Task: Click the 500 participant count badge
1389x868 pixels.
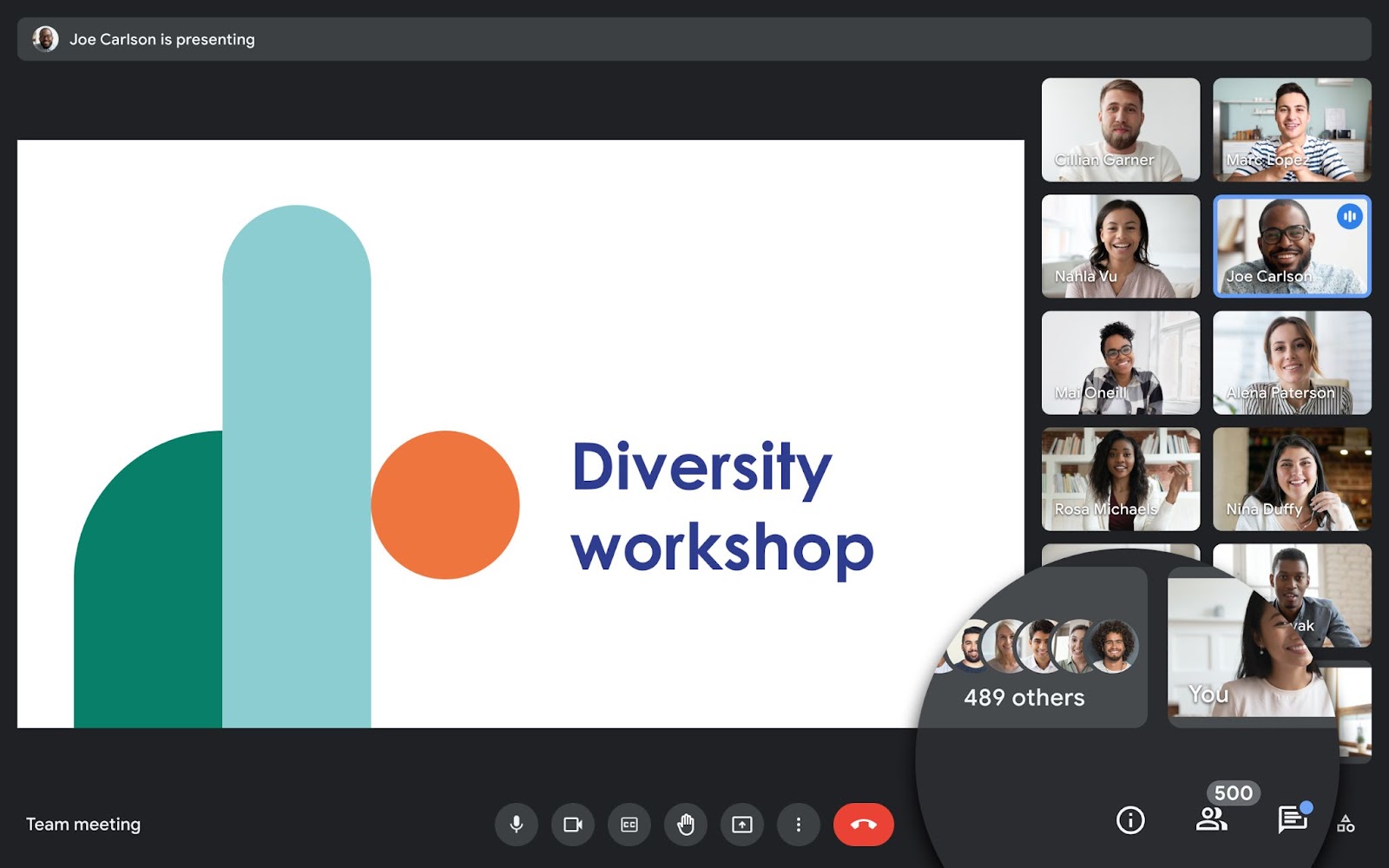Action: pos(1234,792)
